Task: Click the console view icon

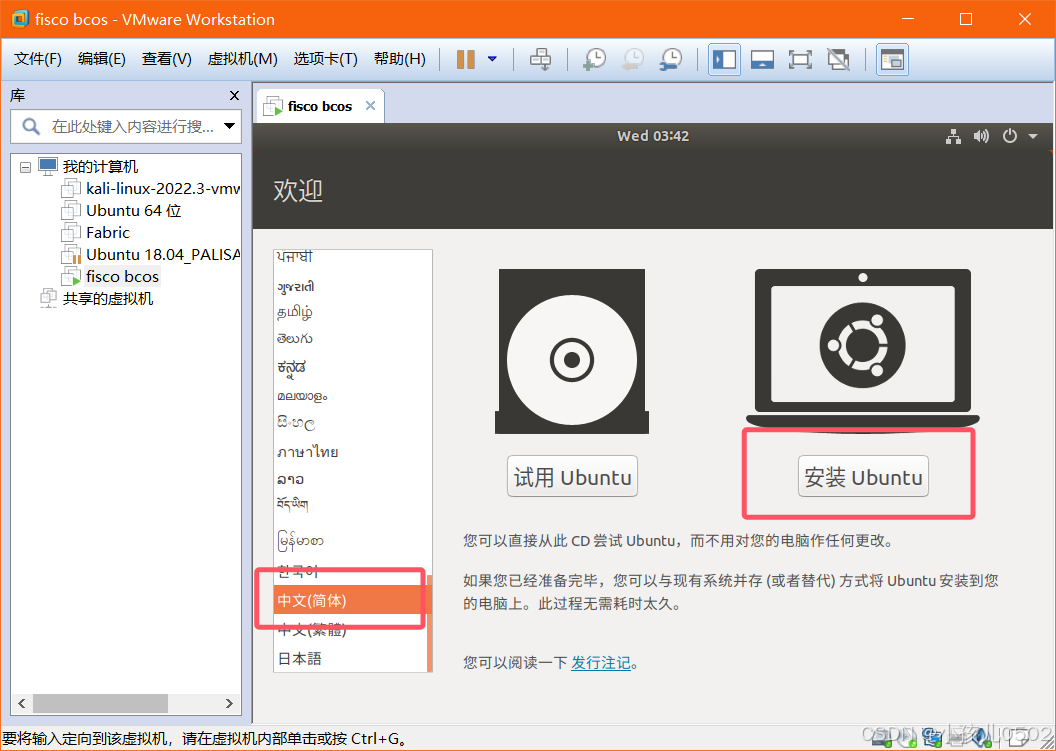Action: [x=892, y=59]
